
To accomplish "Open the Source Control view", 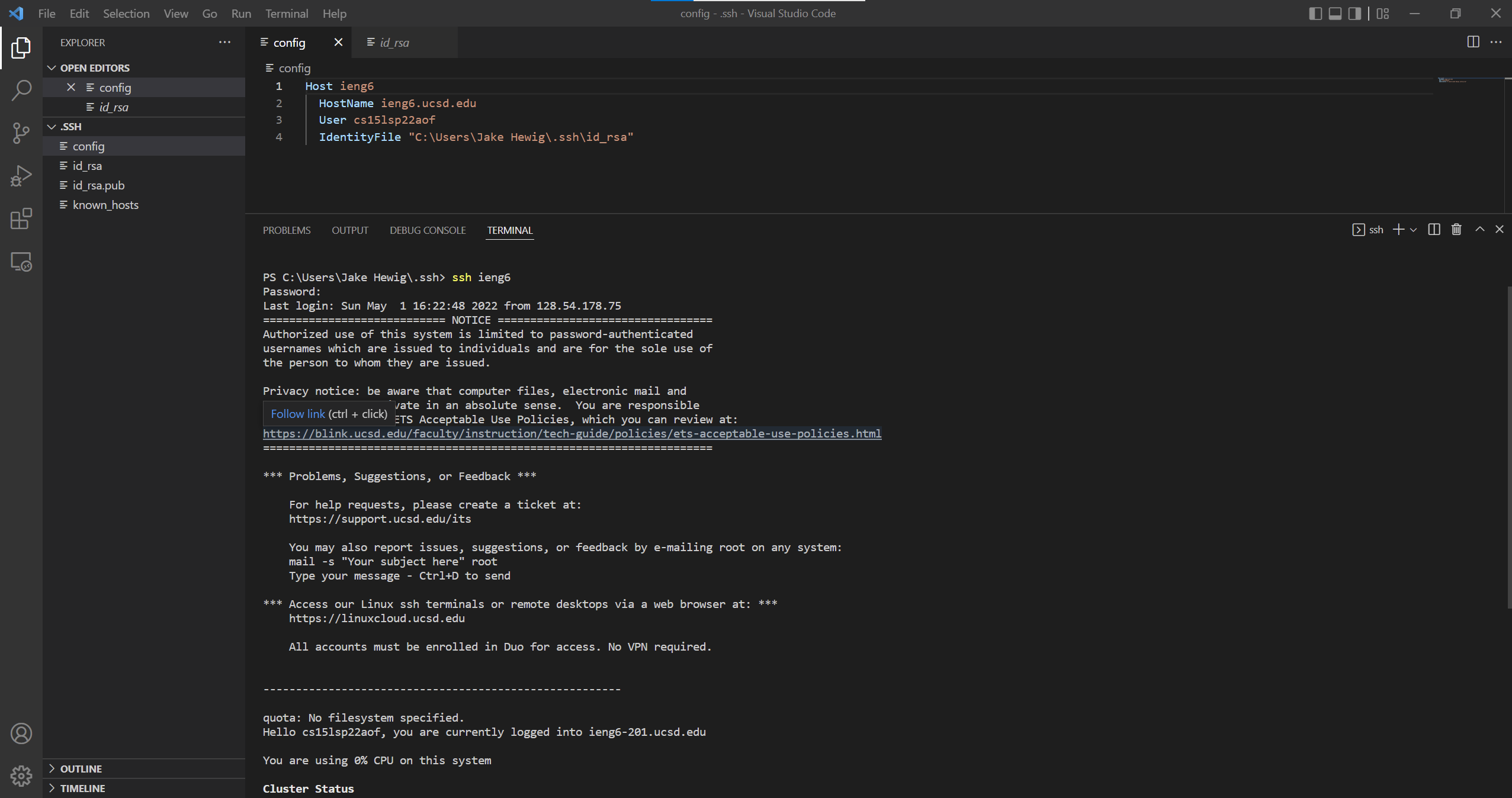I will click(21, 133).
